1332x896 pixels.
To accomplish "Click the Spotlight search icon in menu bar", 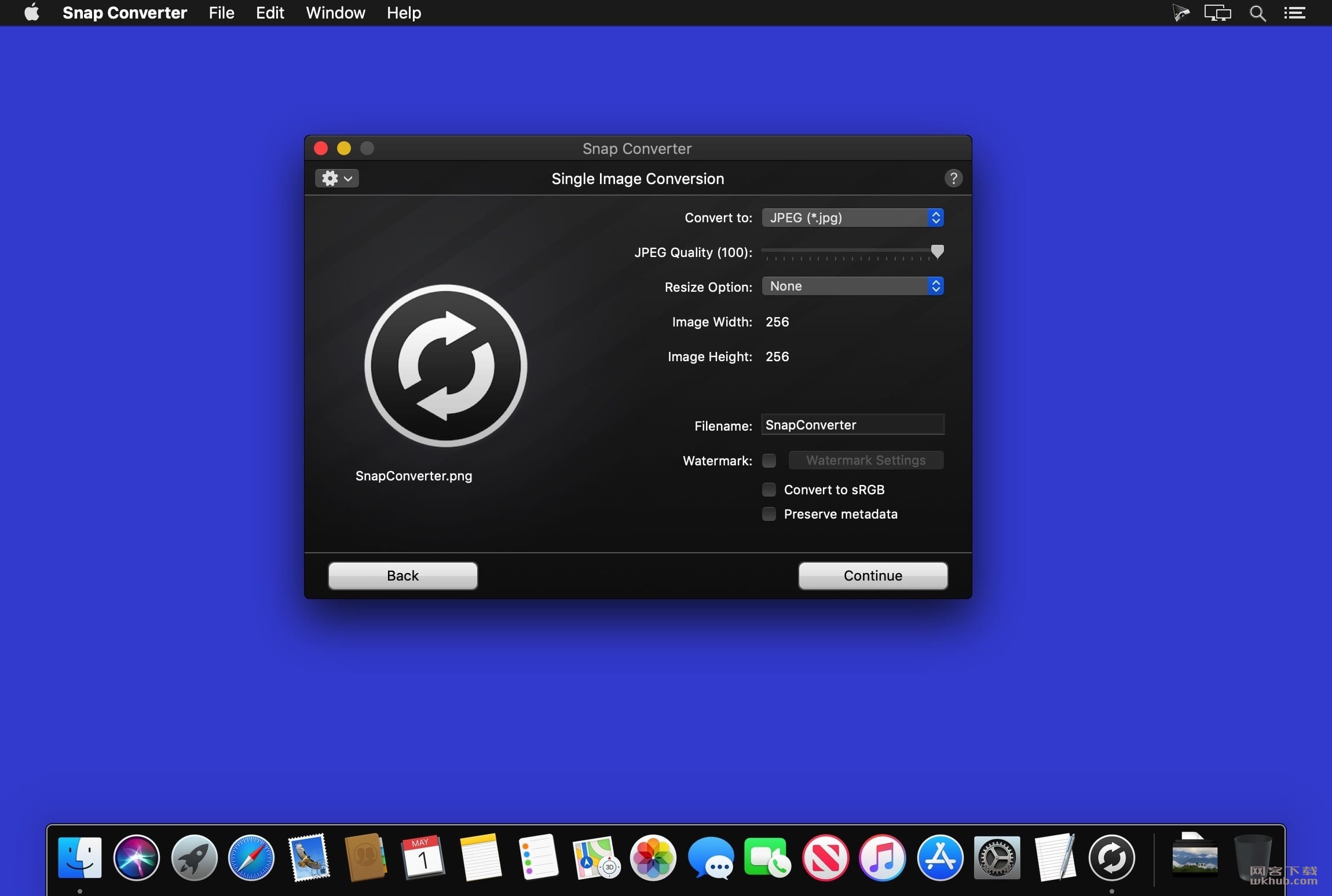I will coord(1257,13).
